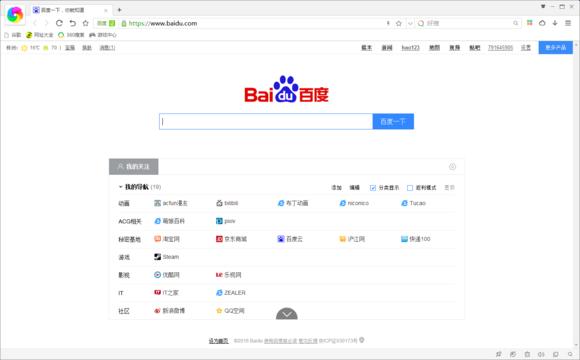Click the sun weather icon in top bar
This screenshot has height=360, width=580.
(24, 48)
